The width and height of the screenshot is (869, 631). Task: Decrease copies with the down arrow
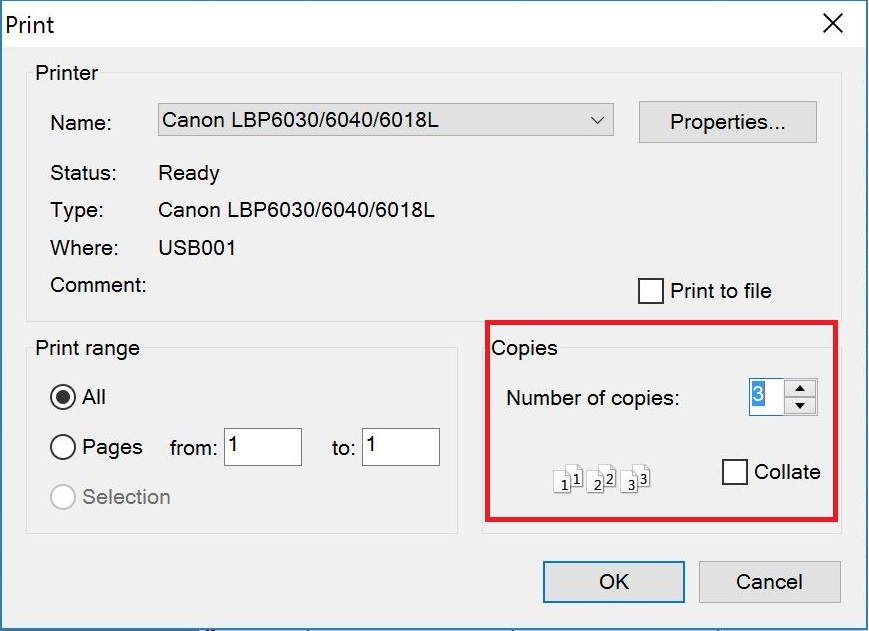[x=800, y=406]
